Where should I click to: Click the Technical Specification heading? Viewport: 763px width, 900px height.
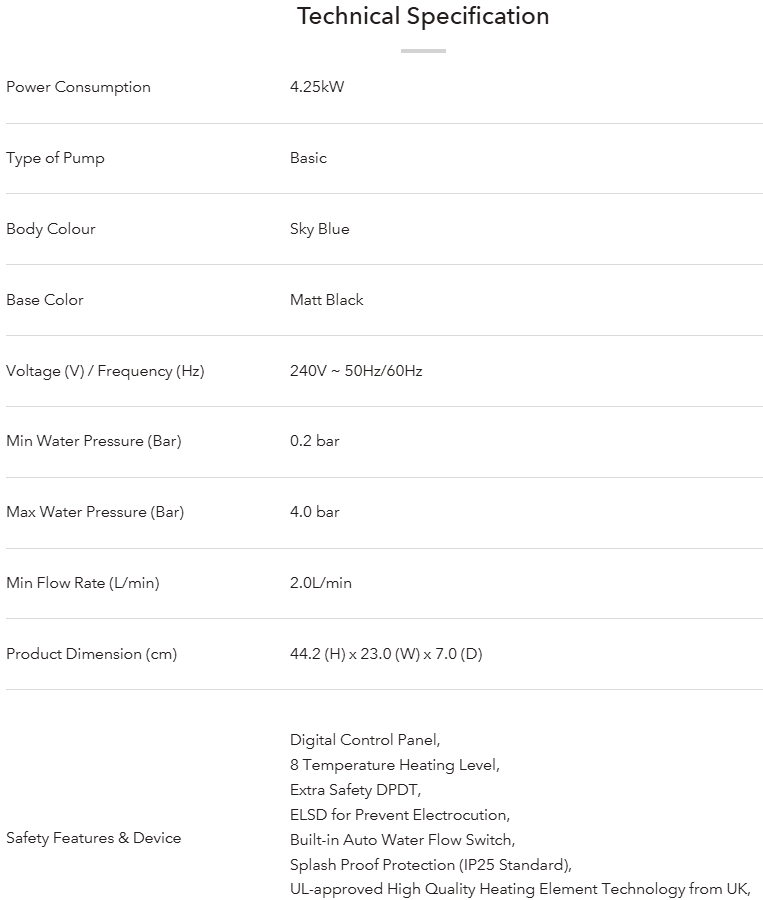[x=423, y=17]
